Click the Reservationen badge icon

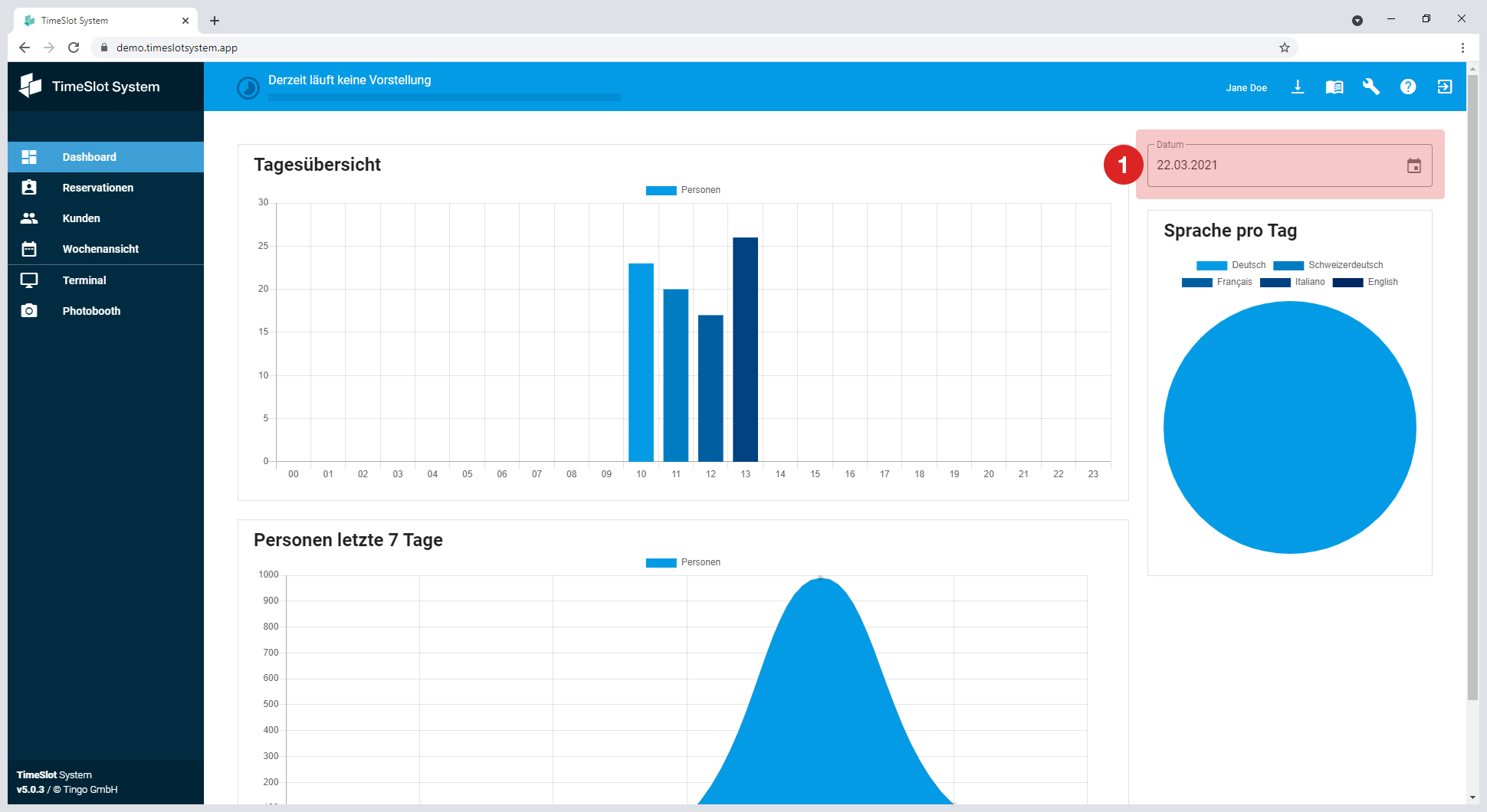(x=29, y=188)
